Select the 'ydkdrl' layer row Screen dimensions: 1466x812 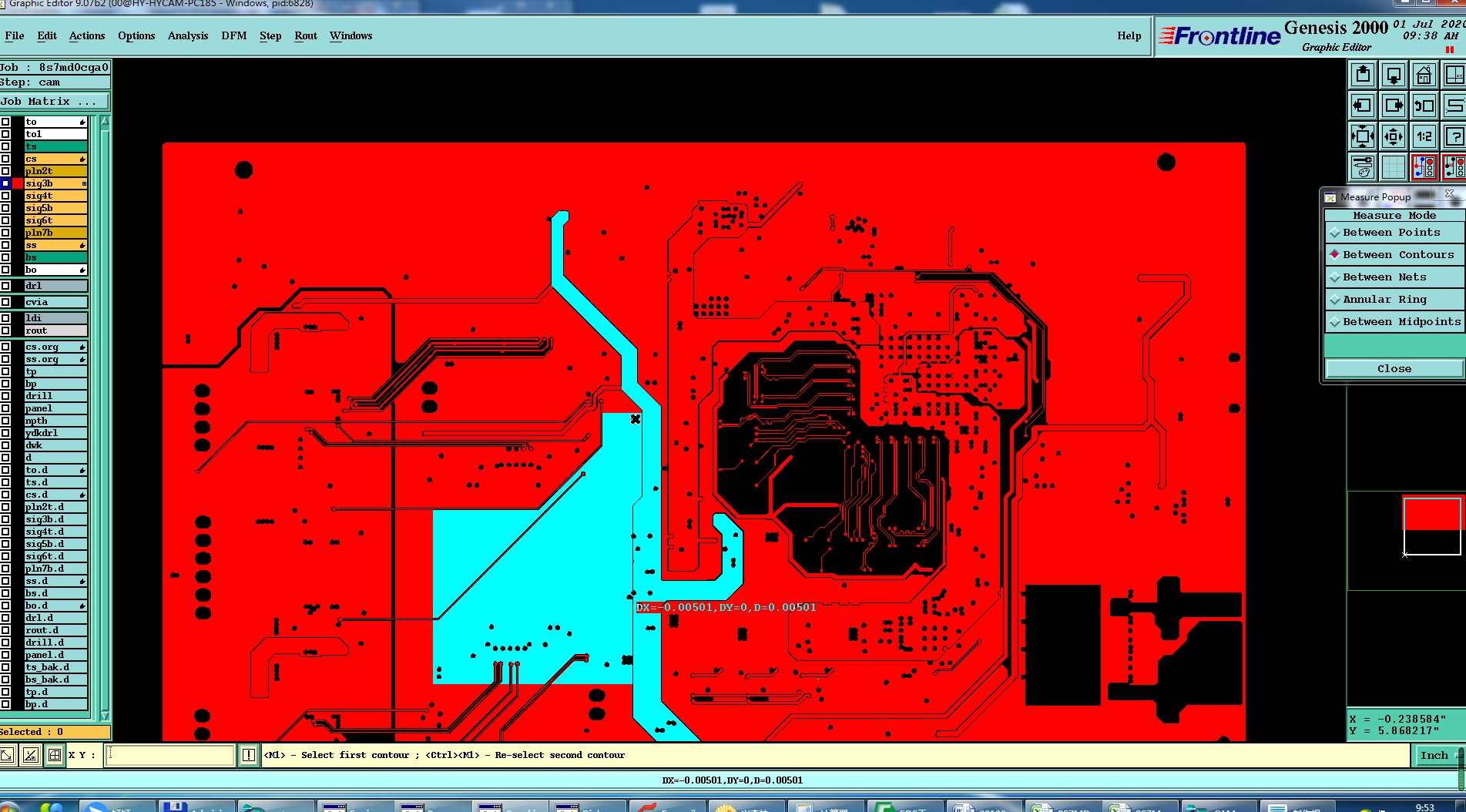(x=55, y=433)
